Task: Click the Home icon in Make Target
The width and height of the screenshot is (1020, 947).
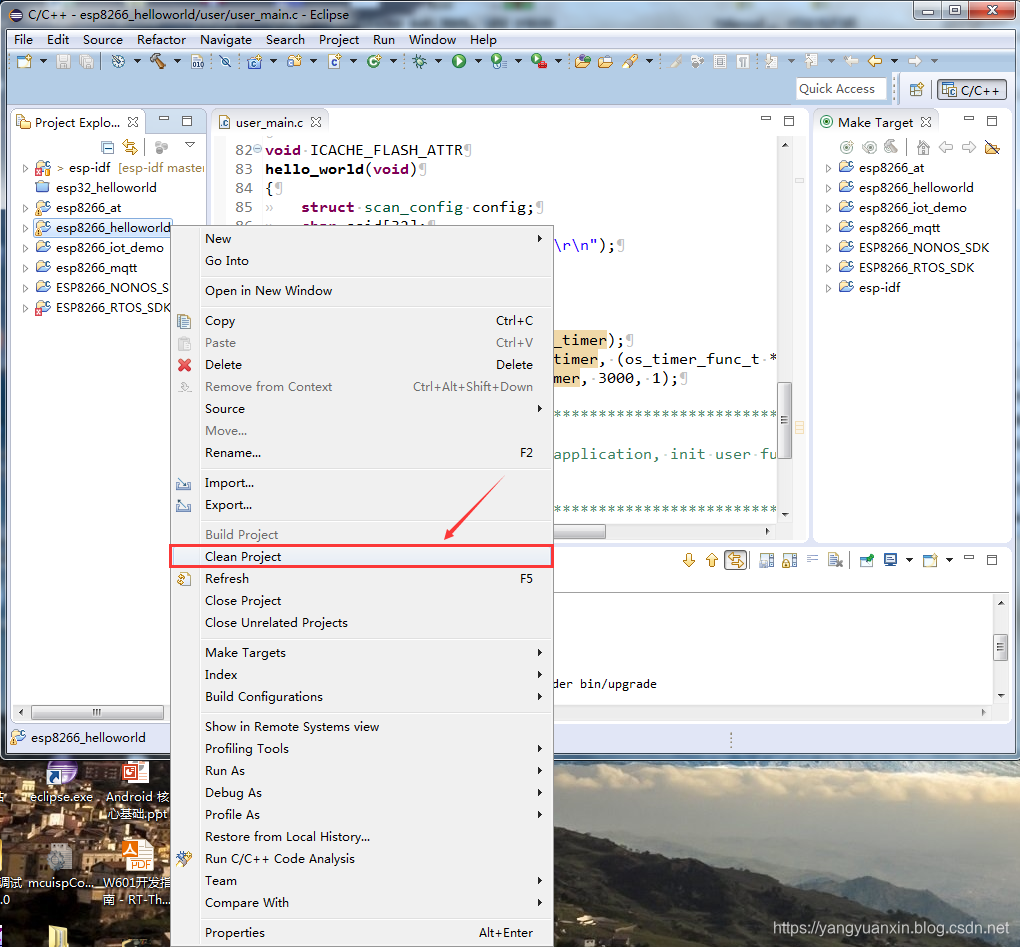Action: [922, 147]
